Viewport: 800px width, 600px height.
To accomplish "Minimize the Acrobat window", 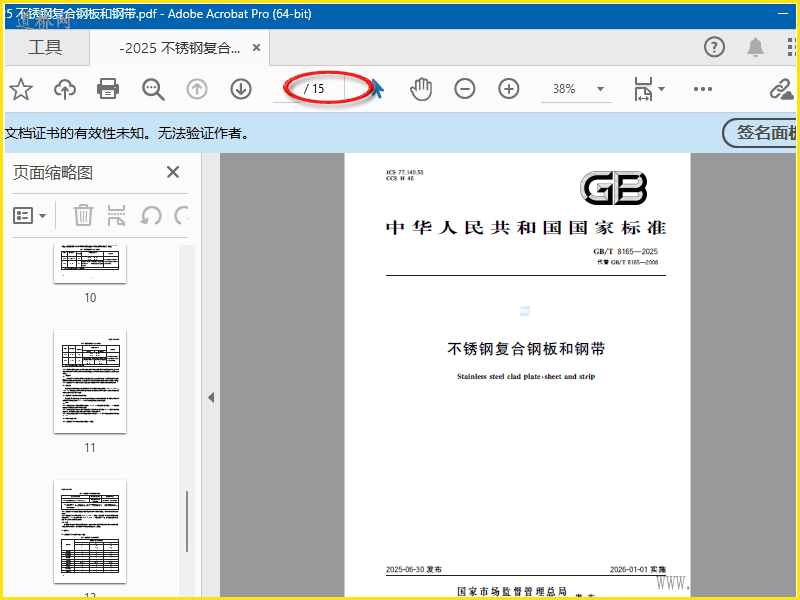I will pos(783,14).
